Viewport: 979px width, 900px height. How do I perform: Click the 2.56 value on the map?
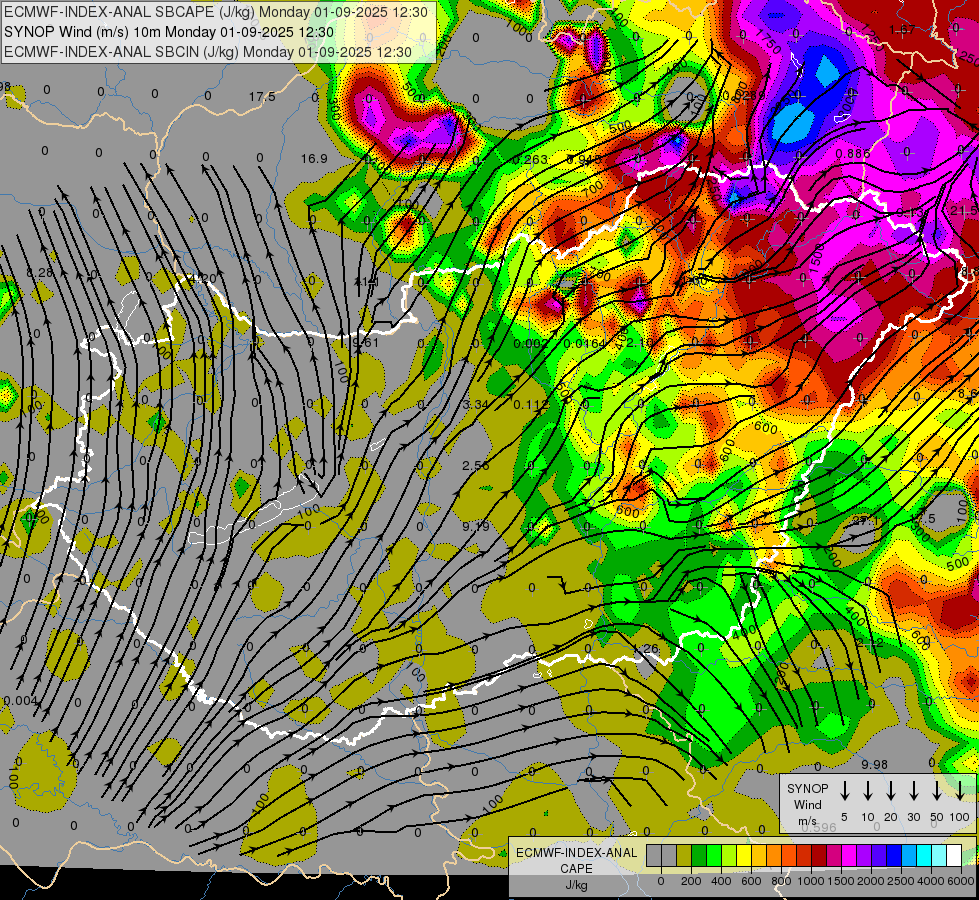point(476,465)
